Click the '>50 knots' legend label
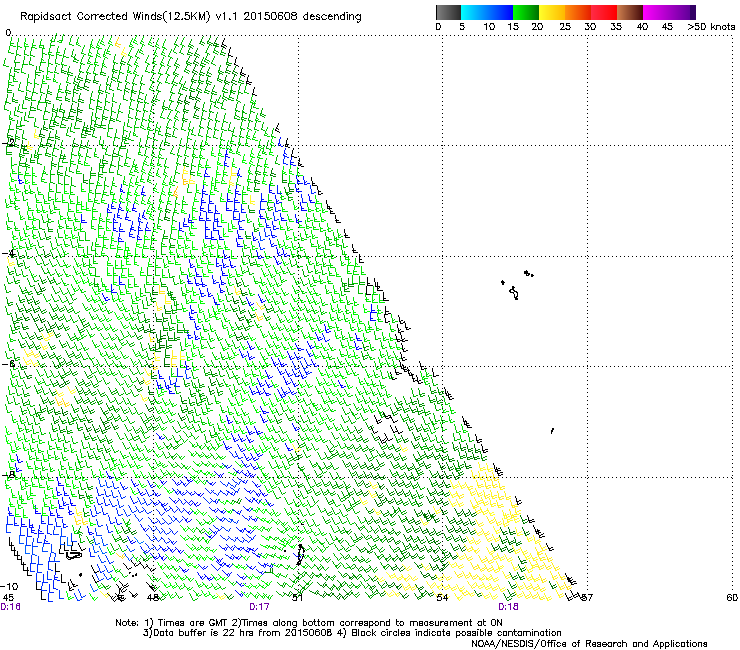Viewport: 740px width, 650px height. click(711, 27)
